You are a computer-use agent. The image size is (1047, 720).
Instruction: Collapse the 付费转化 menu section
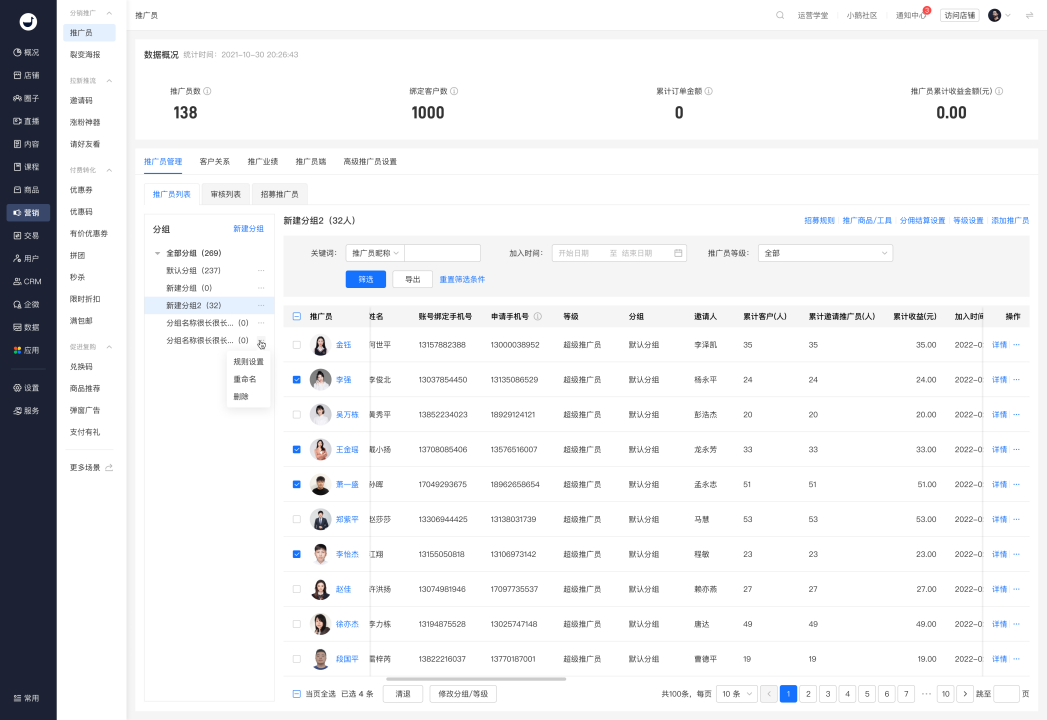[x=110, y=170]
